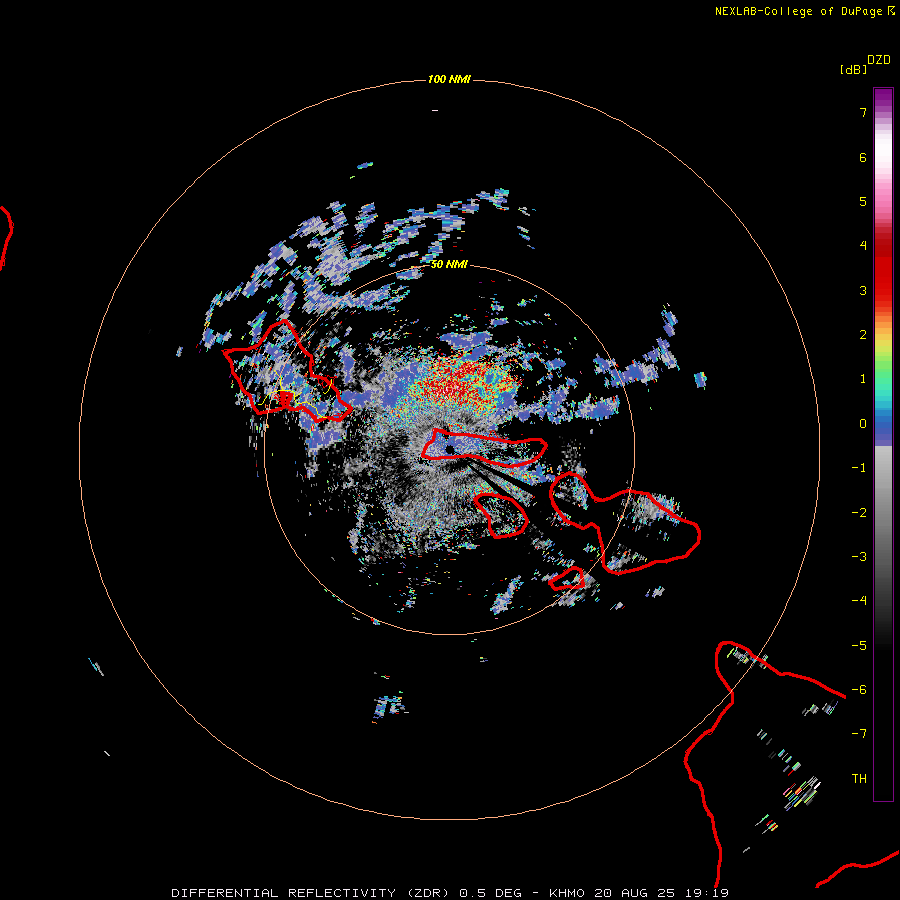The image size is (900, 900).
Task: Click the 2 value on color scale
Action: click(863, 335)
